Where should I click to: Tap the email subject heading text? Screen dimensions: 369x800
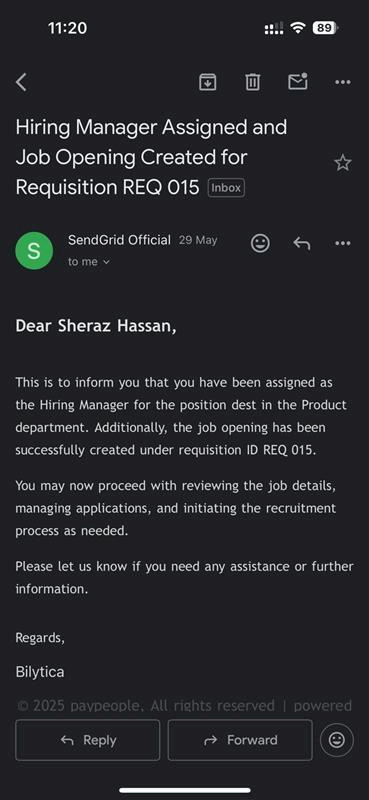pyautogui.click(x=151, y=157)
